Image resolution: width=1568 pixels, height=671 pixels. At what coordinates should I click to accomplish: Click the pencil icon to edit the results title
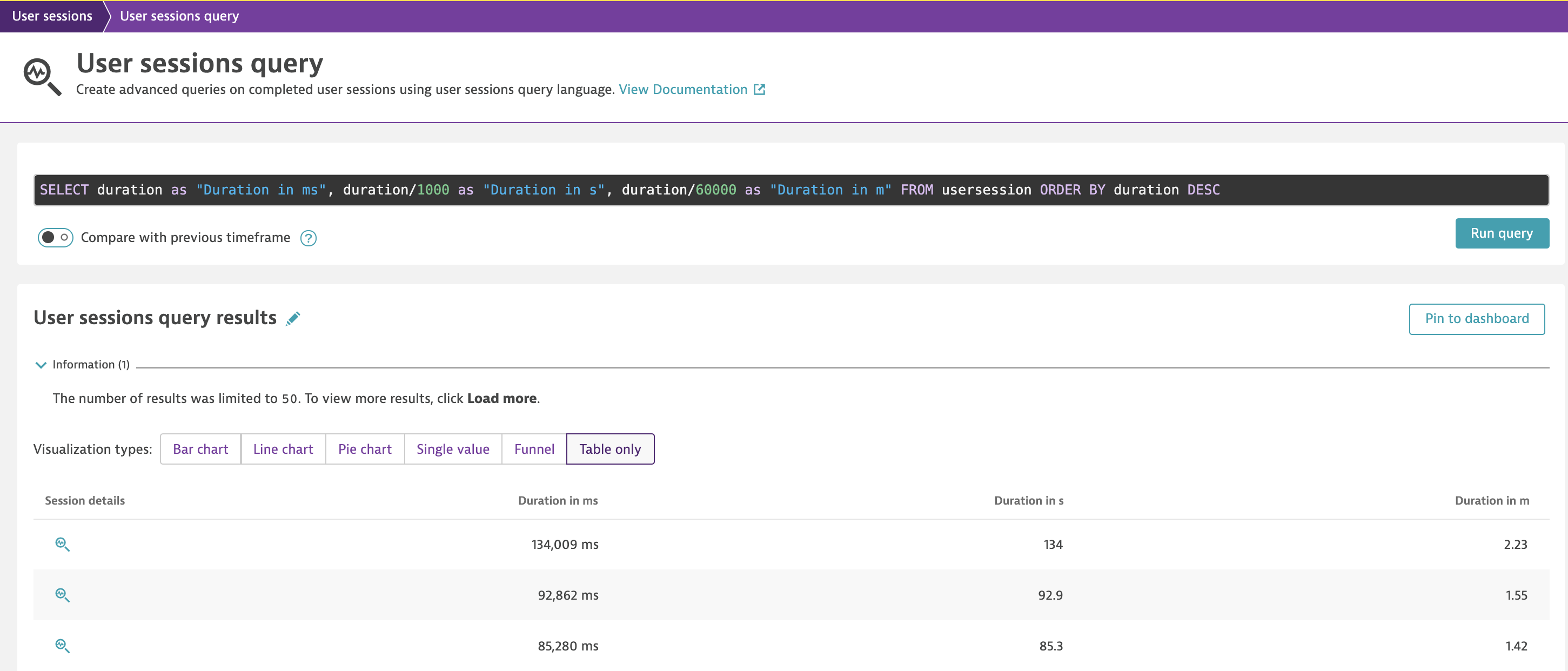293,318
